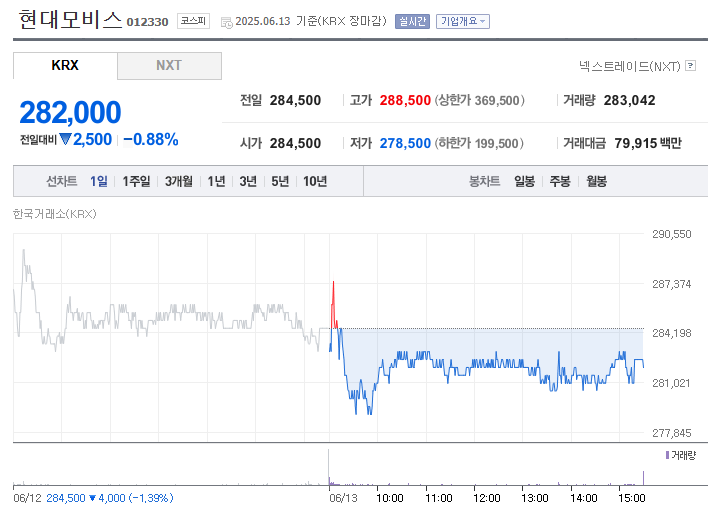Image resolution: width=708 pixels, height=521 pixels.
Task: Switch to the KRX tab
Action: [x=65, y=65]
